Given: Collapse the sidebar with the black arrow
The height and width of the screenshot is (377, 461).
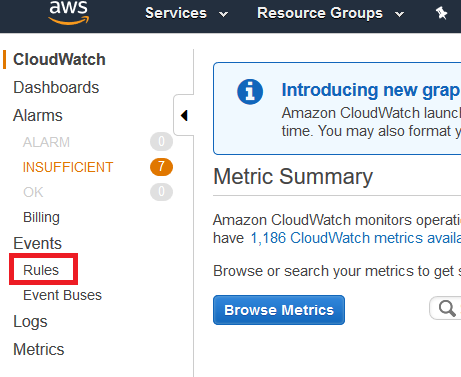Looking at the screenshot, I should pos(184,116).
